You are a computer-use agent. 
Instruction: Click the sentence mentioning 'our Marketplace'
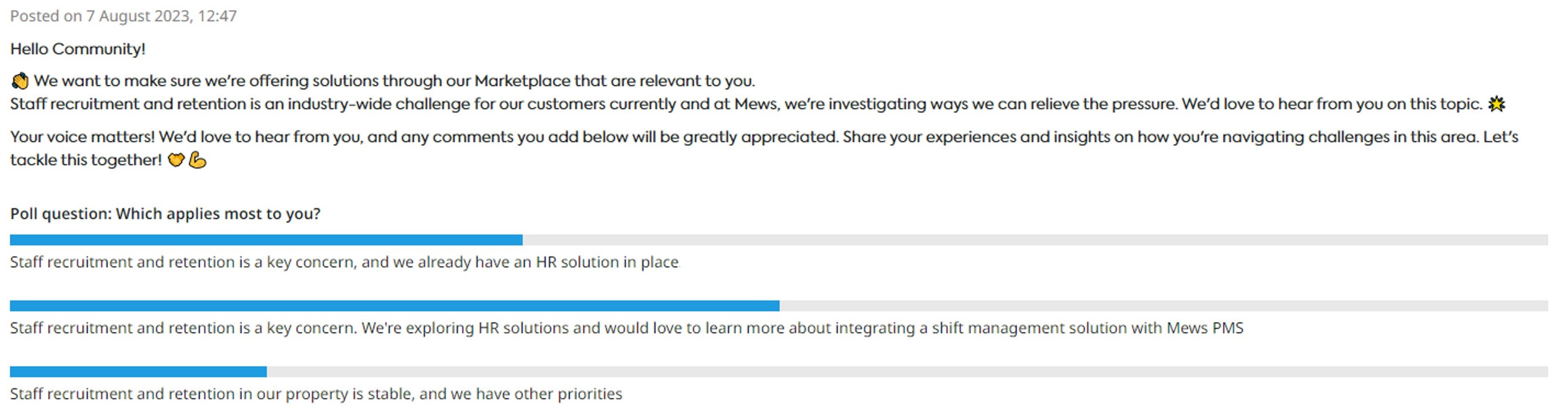pyautogui.click(x=394, y=81)
